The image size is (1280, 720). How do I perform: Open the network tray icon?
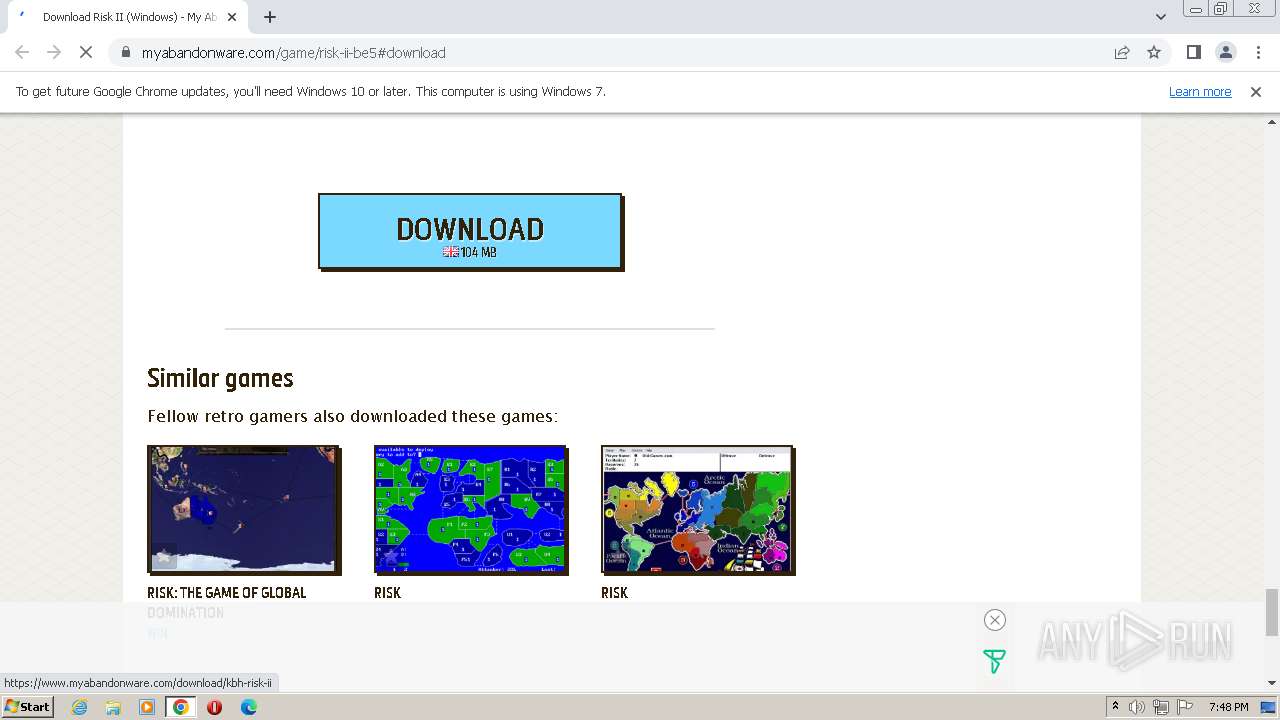1161,707
